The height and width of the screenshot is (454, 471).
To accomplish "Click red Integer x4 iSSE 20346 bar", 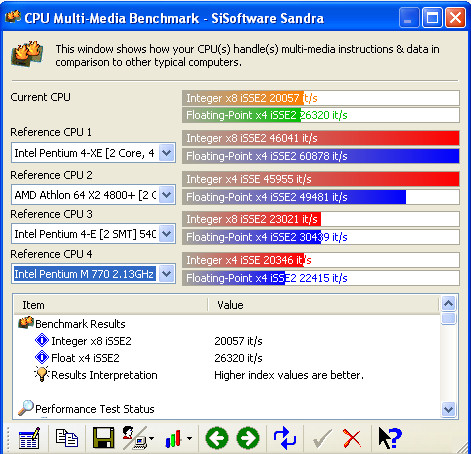I will [321, 260].
